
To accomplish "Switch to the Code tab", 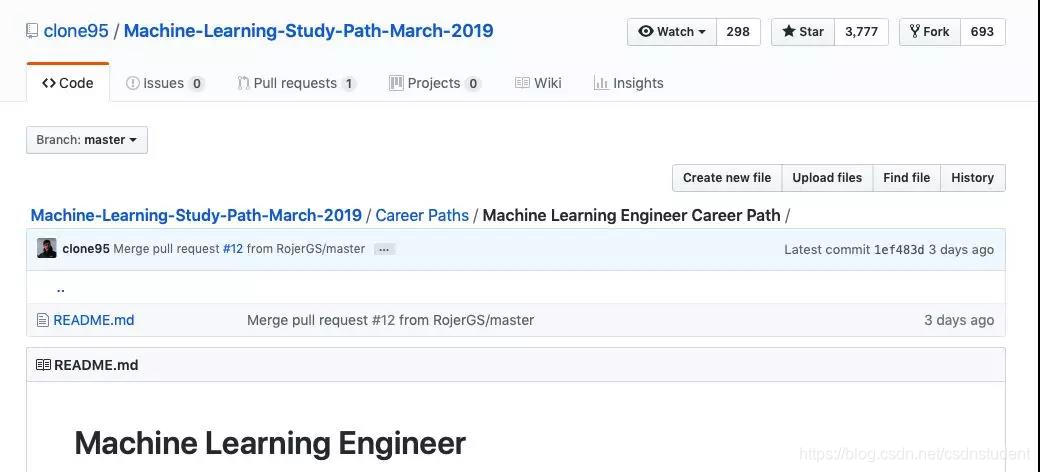I will coord(68,83).
